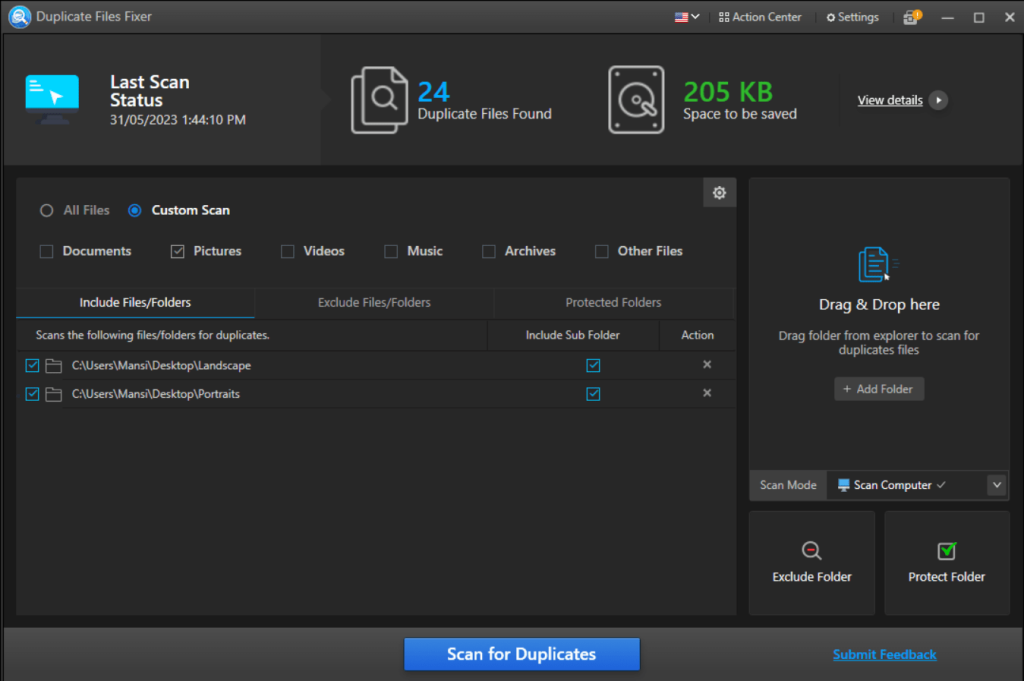Open Settings in the title bar

coord(852,17)
